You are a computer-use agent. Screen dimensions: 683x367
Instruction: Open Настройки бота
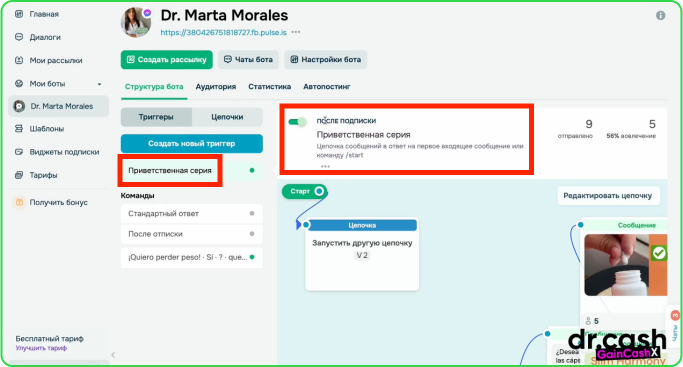click(x=326, y=60)
